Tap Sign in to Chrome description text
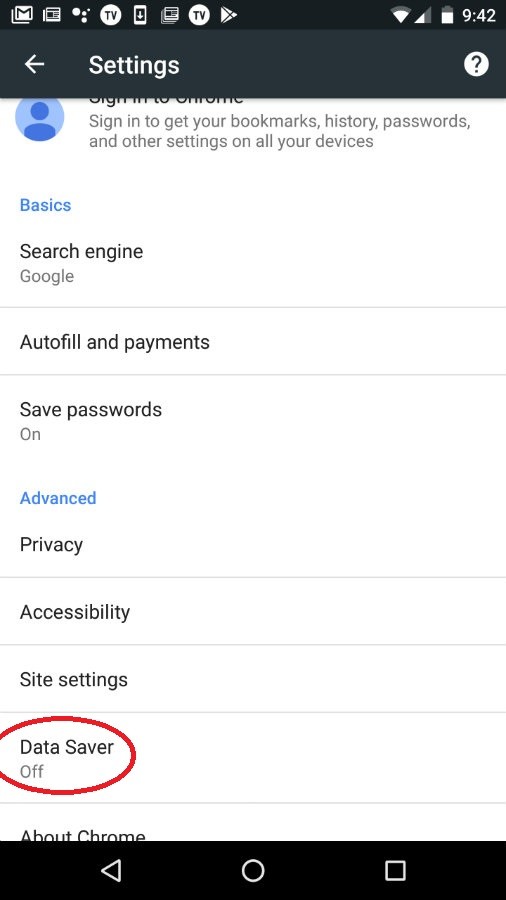Screen dimensions: 506x900 coord(280,131)
